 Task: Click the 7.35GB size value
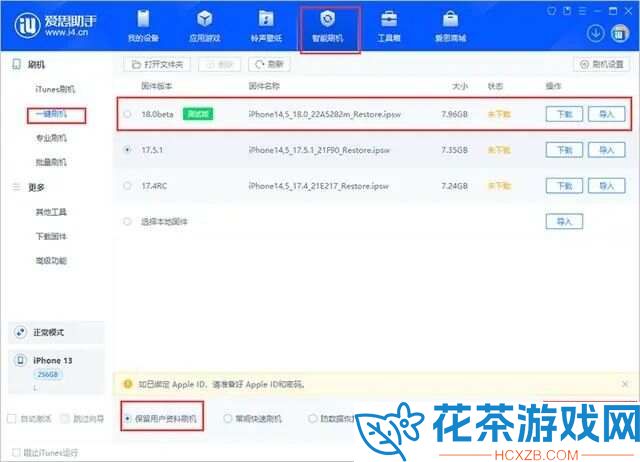click(454, 150)
